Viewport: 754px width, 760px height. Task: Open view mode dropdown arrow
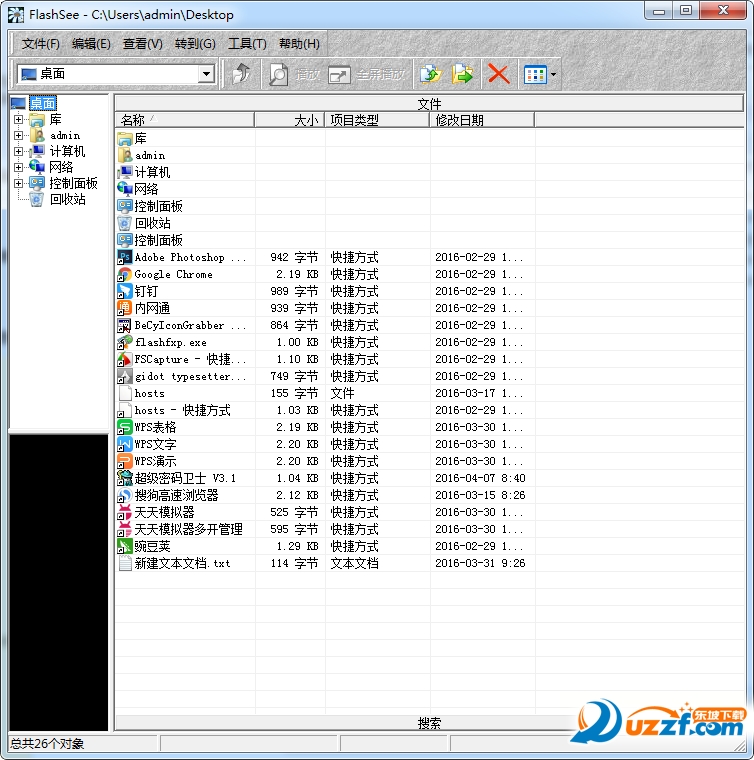(553, 74)
